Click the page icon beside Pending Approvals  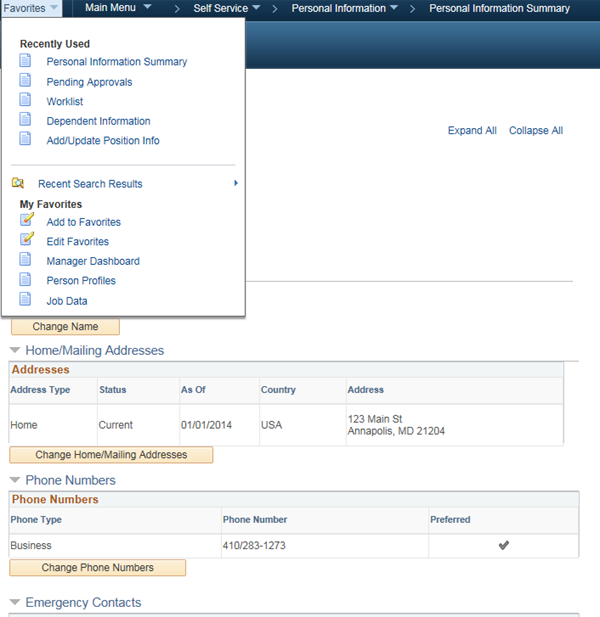pos(25,80)
